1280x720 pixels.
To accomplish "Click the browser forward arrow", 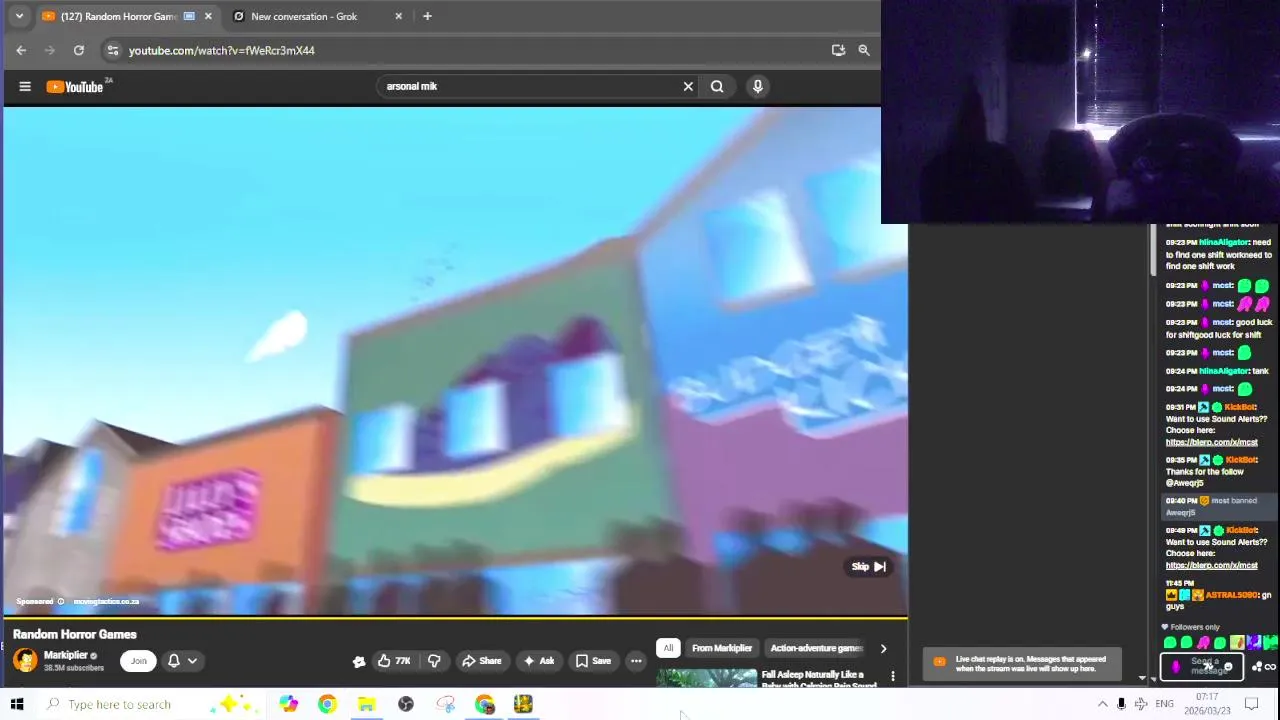I will pyautogui.click(x=49, y=50).
